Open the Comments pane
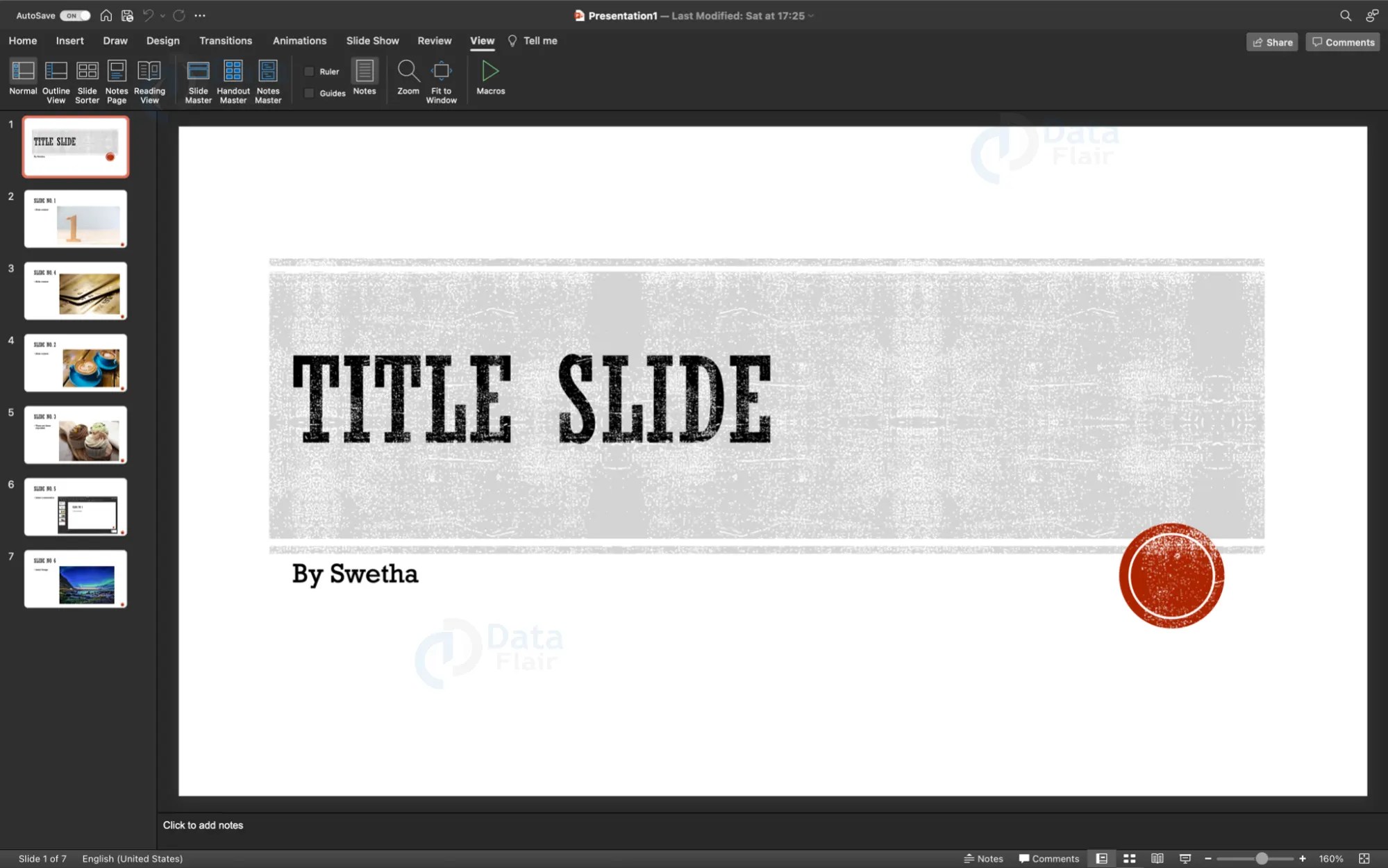The height and width of the screenshot is (868, 1388). click(x=1341, y=42)
